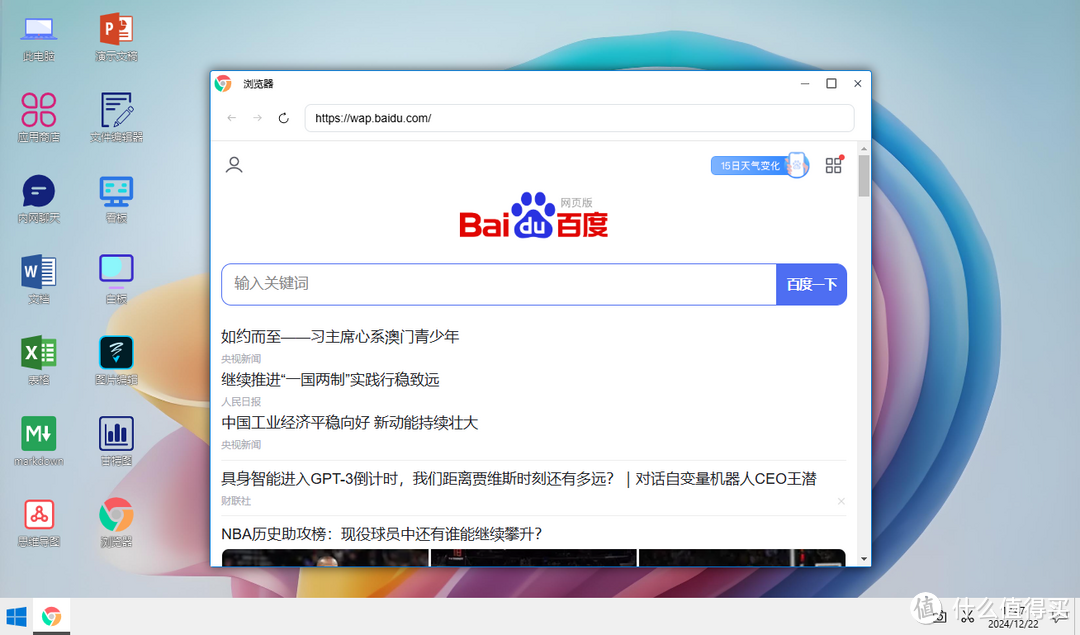Click the 百度一下 search button
1080x635 pixels.
click(811, 284)
